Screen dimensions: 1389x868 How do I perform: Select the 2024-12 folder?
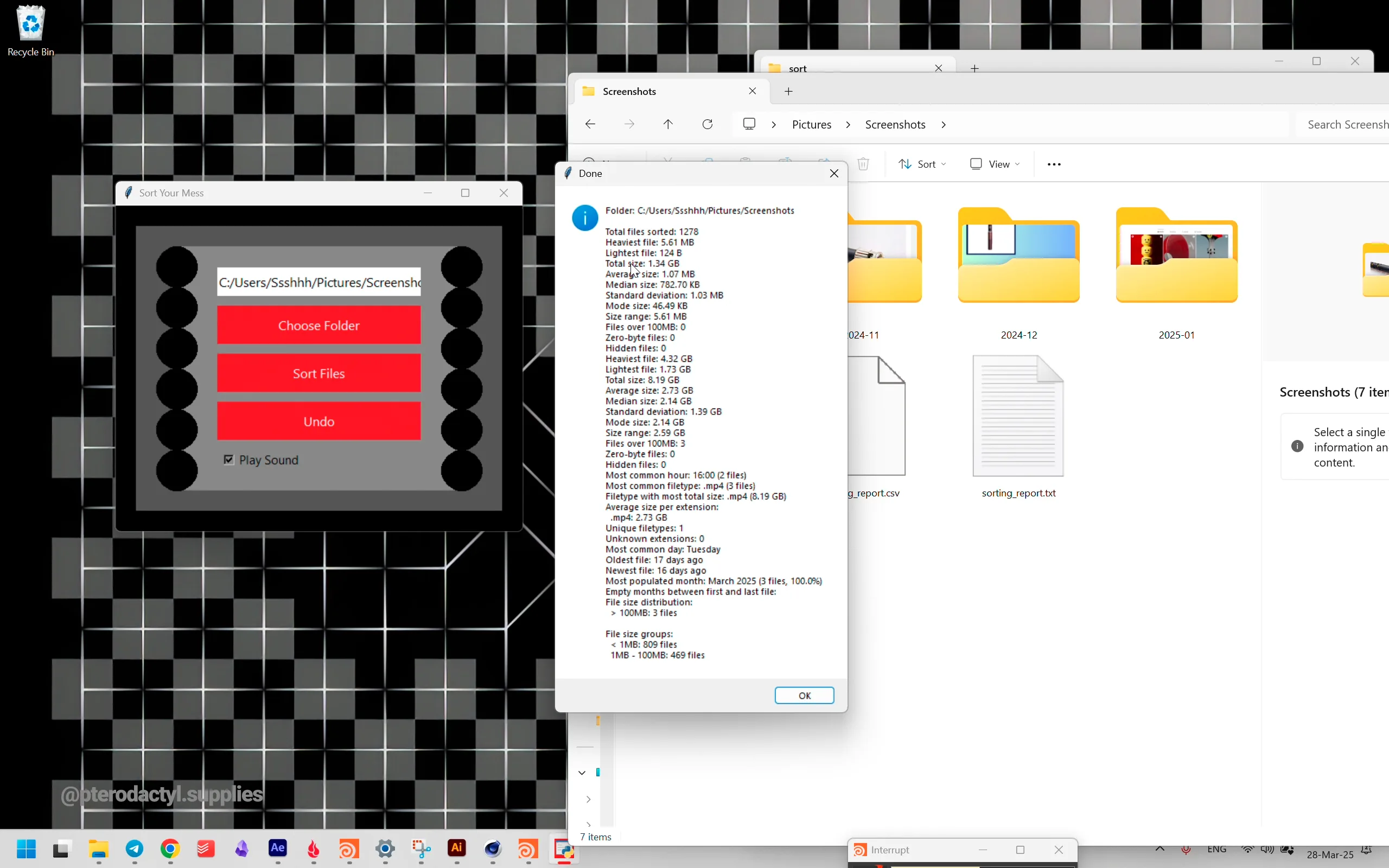1019,273
